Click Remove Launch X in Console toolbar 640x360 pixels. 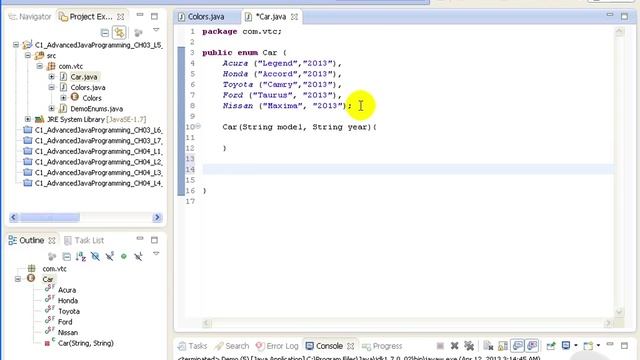[454, 346]
